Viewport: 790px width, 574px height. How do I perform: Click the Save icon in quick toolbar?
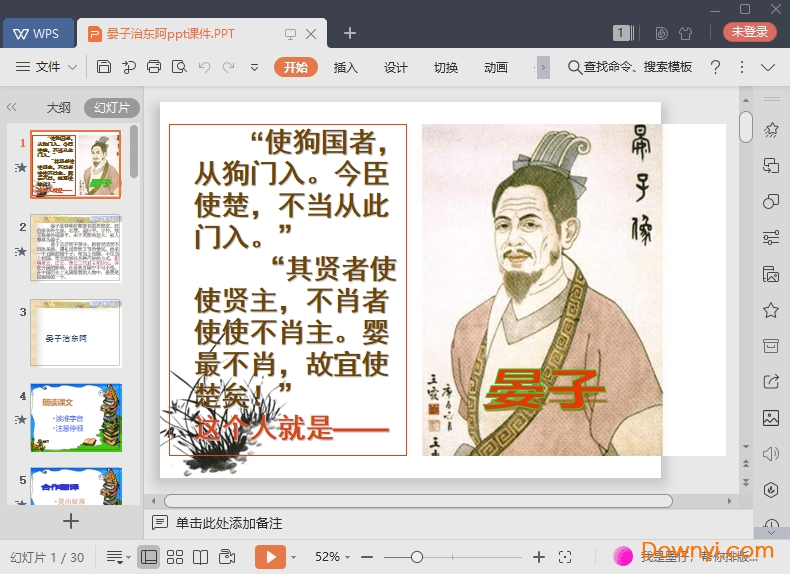tap(104, 67)
